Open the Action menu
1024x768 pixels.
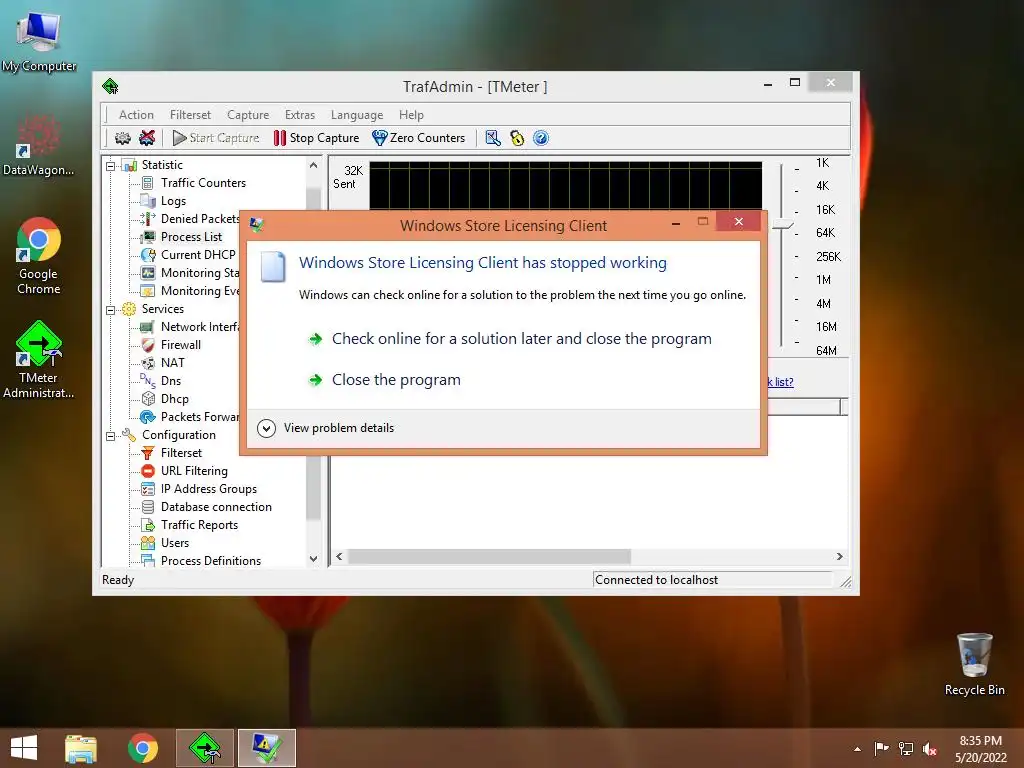pyautogui.click(x=136, y=115)
